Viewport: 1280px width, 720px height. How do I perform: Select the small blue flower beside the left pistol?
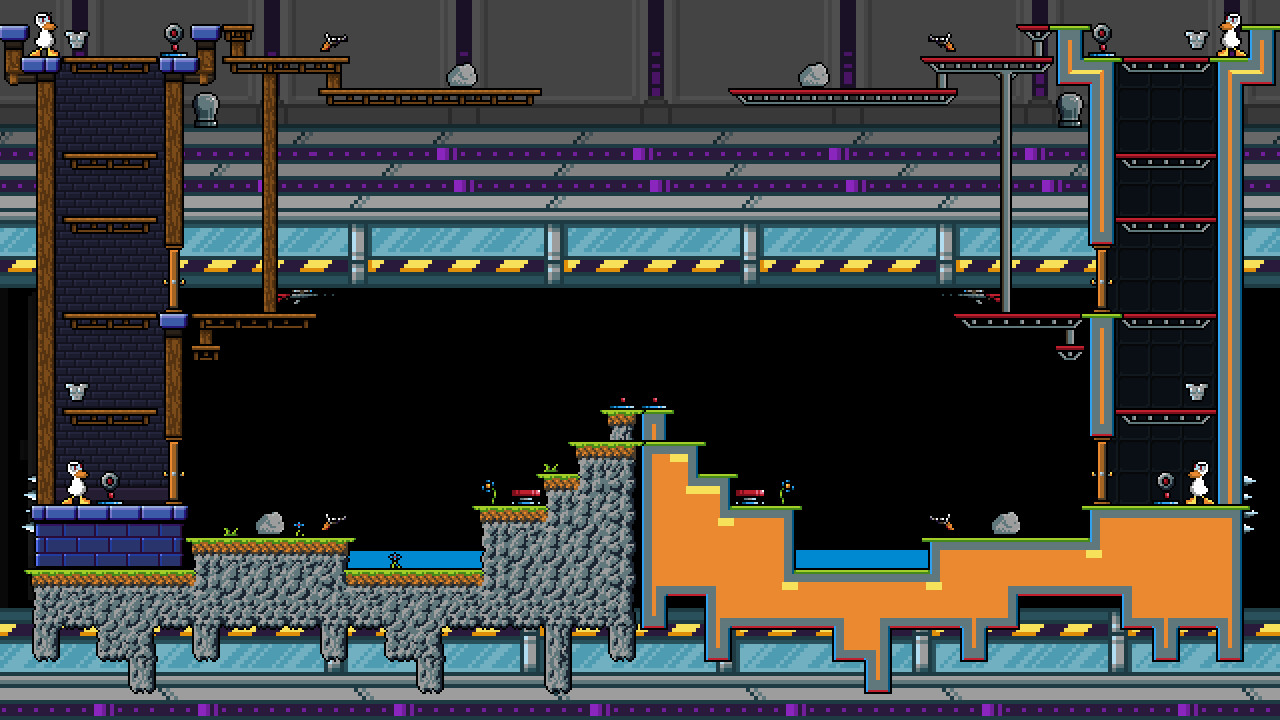pyautogui.click(x=298, y=528)
